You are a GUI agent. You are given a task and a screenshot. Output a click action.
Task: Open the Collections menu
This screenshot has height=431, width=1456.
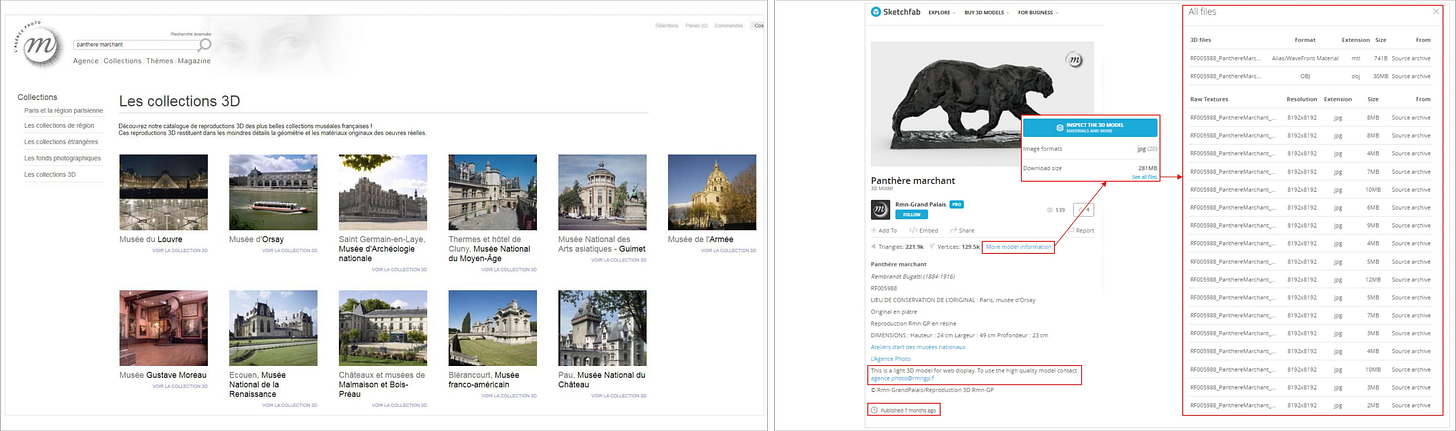123,61
